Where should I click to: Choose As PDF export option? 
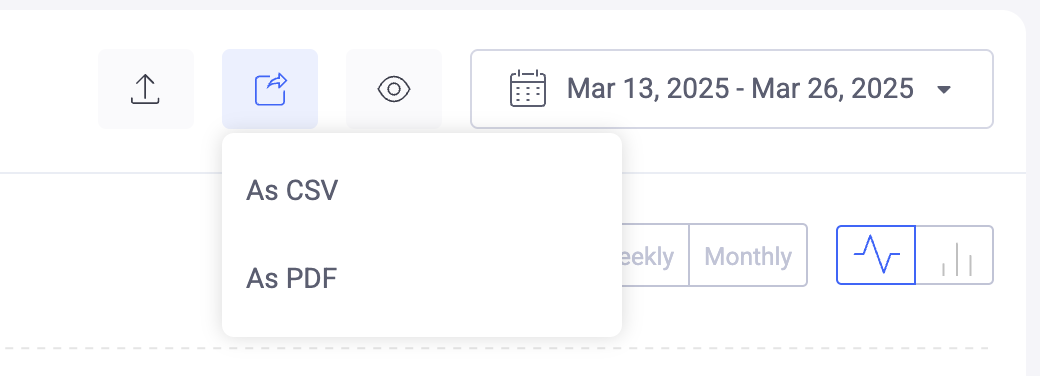click(x=422, y=279)
